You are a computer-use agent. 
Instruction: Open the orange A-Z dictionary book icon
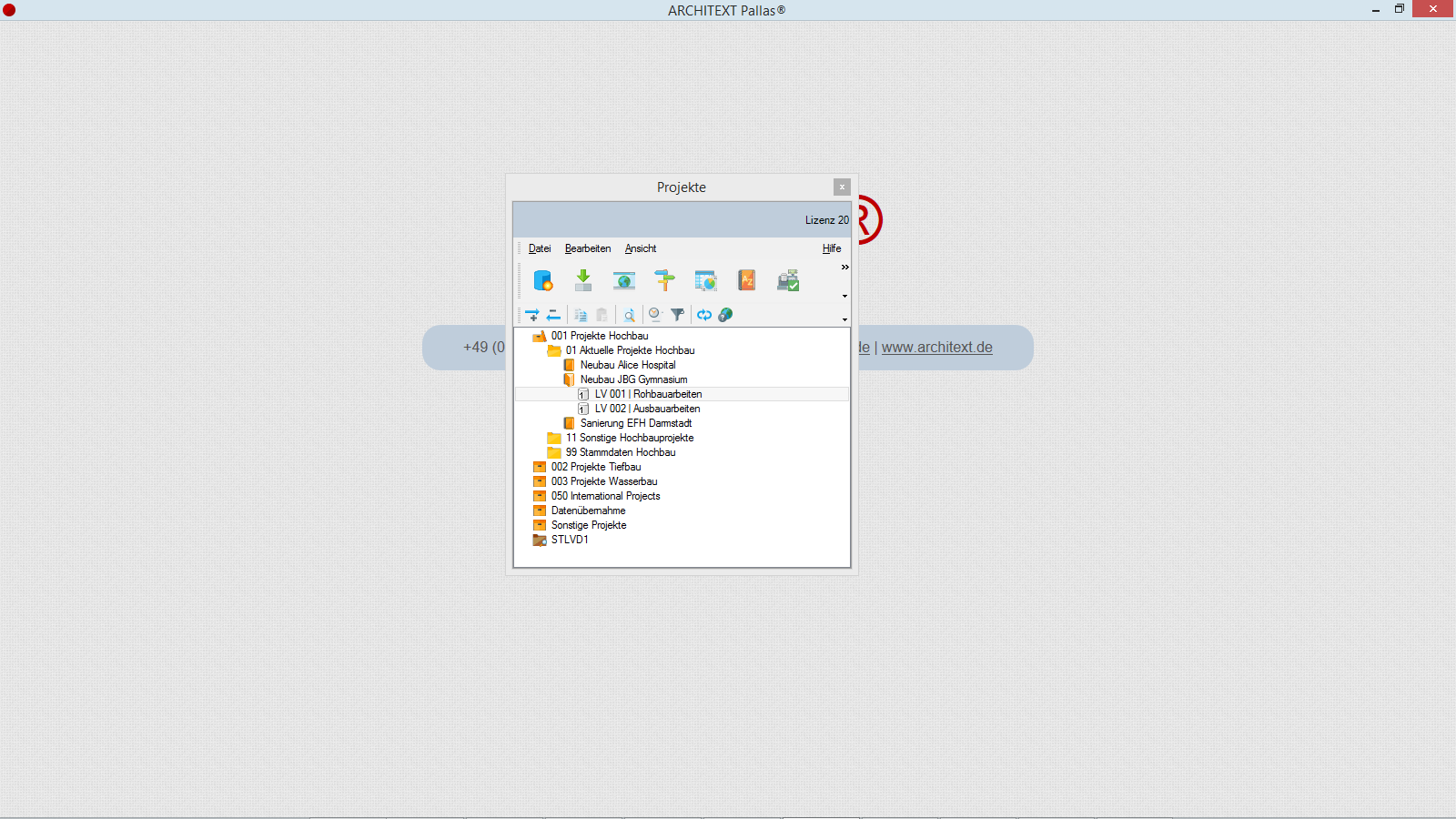[x=746, y=280]
